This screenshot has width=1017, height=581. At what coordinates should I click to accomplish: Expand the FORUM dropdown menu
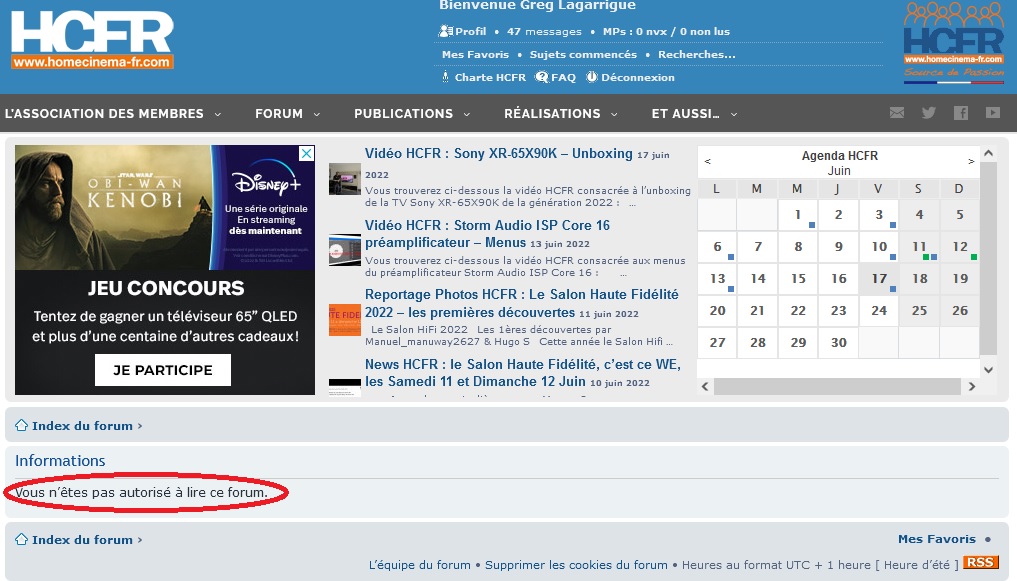tap(287, 113)
